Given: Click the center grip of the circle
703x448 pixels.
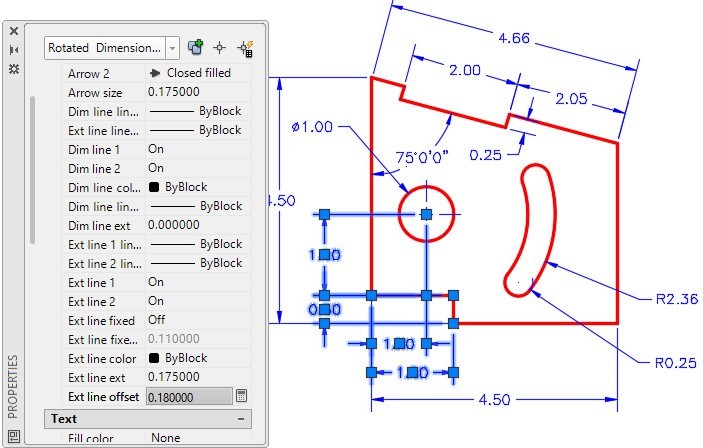Looking at the screenshot, I should pyautogui.click(x=427, y=214).
